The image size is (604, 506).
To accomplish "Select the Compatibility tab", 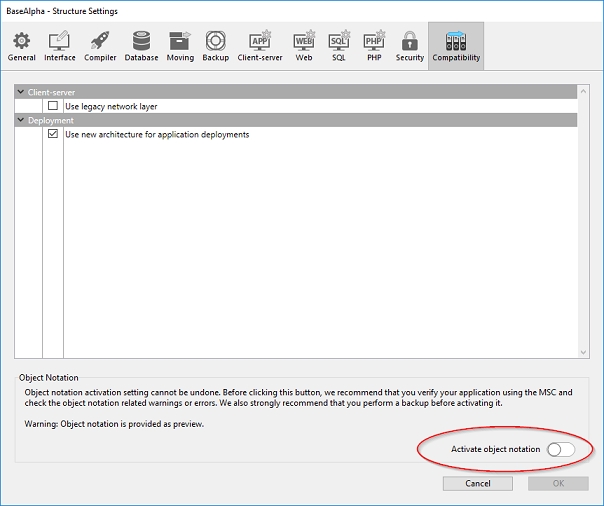I will 456,45.
